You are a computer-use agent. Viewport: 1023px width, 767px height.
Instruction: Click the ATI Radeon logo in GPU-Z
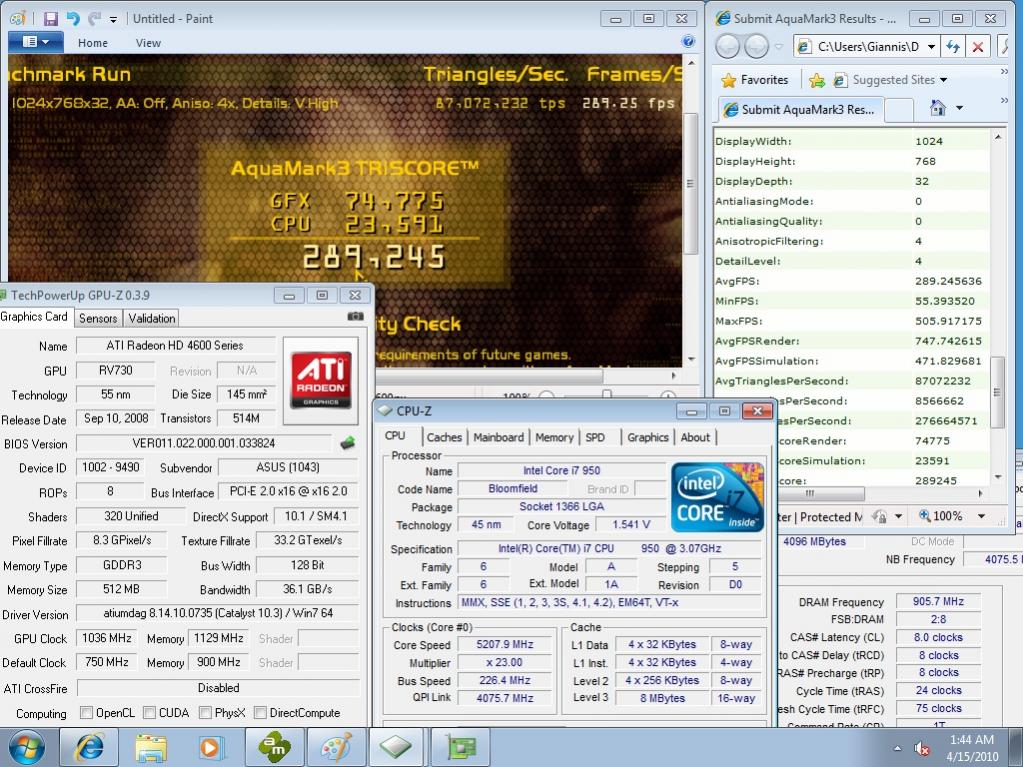pyautogui.click(x=320, y=380)
